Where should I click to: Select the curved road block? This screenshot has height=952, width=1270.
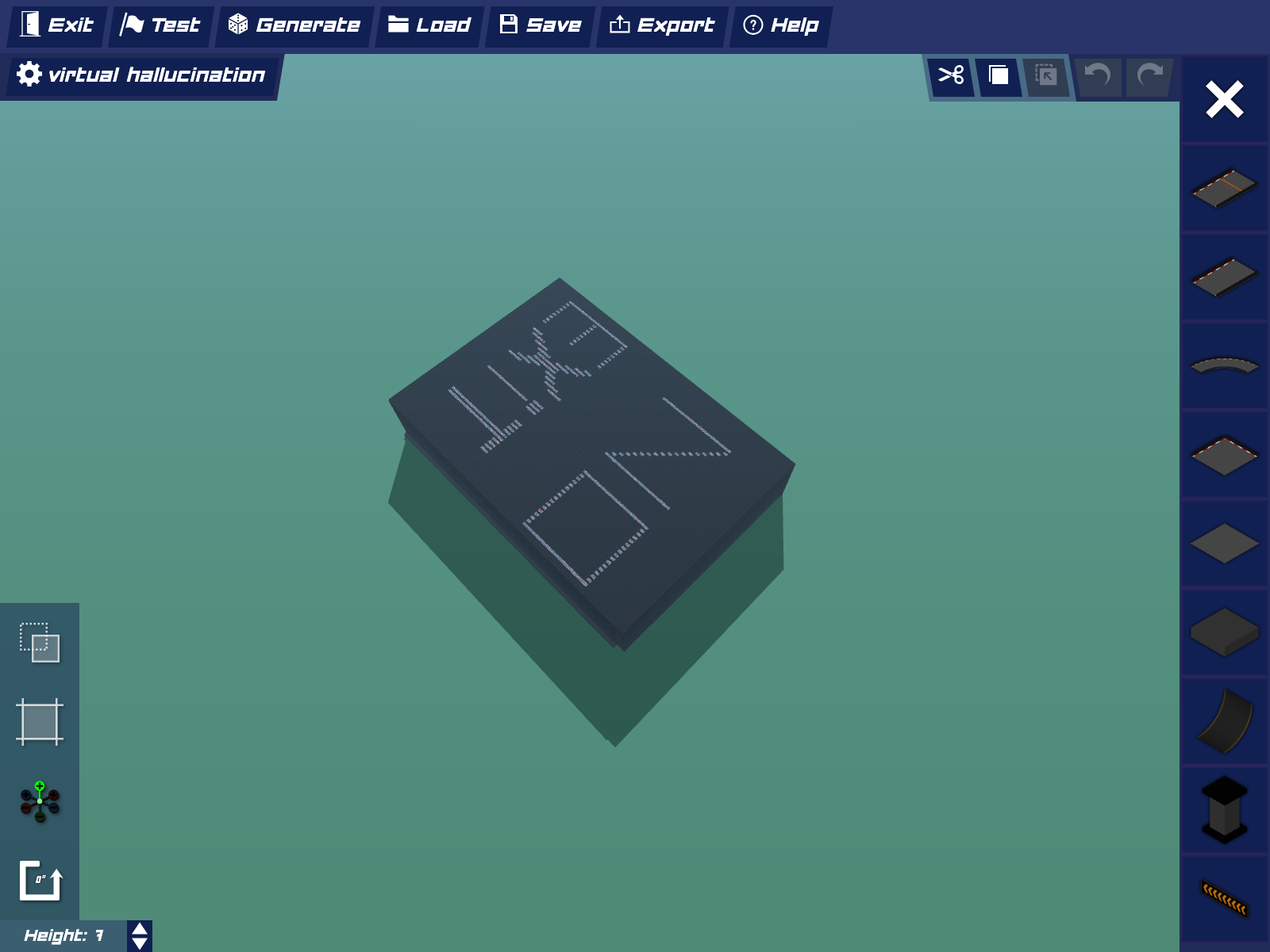pyautogui.click(x=1224, y=366)
